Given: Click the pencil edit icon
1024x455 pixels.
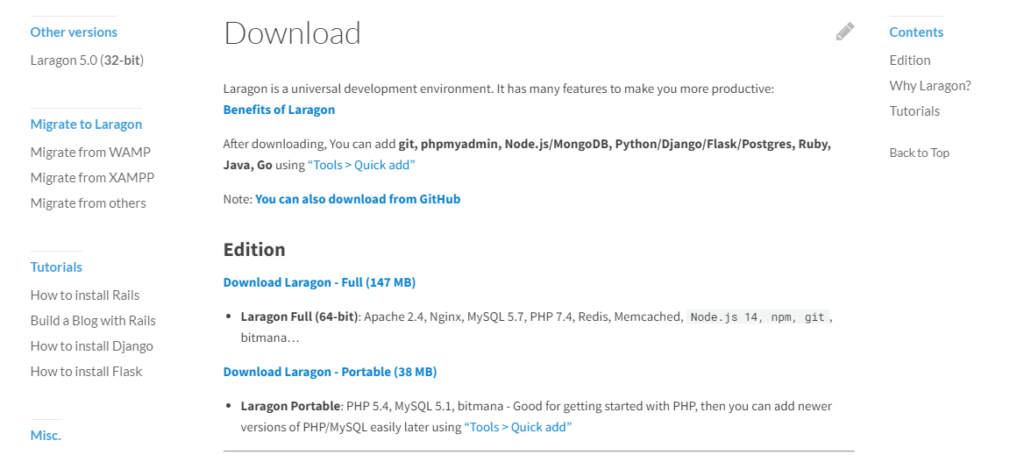Looking at the screenshot, I should pos(845,32).
